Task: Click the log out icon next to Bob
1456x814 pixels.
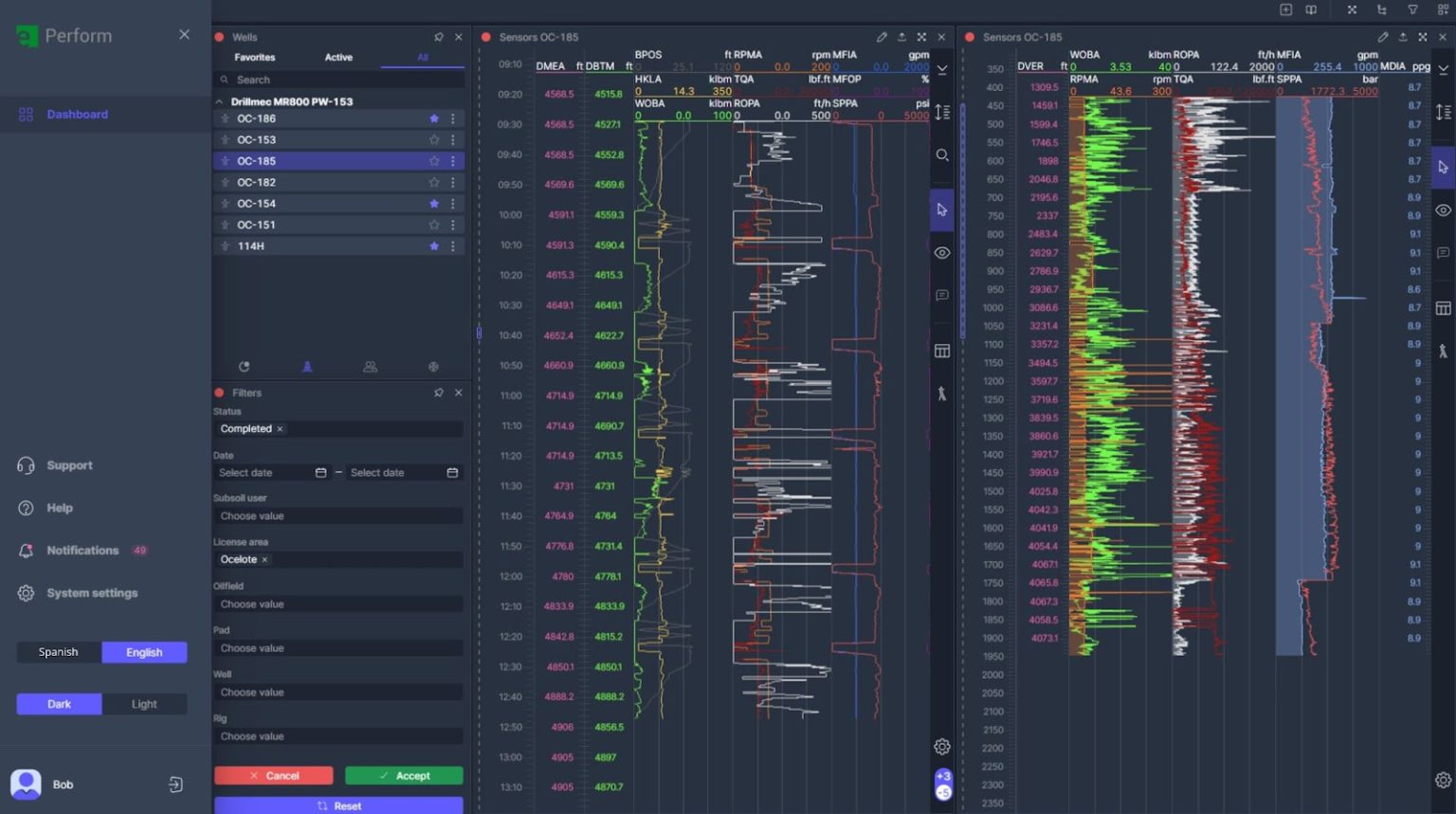Action: coord(175,785)
